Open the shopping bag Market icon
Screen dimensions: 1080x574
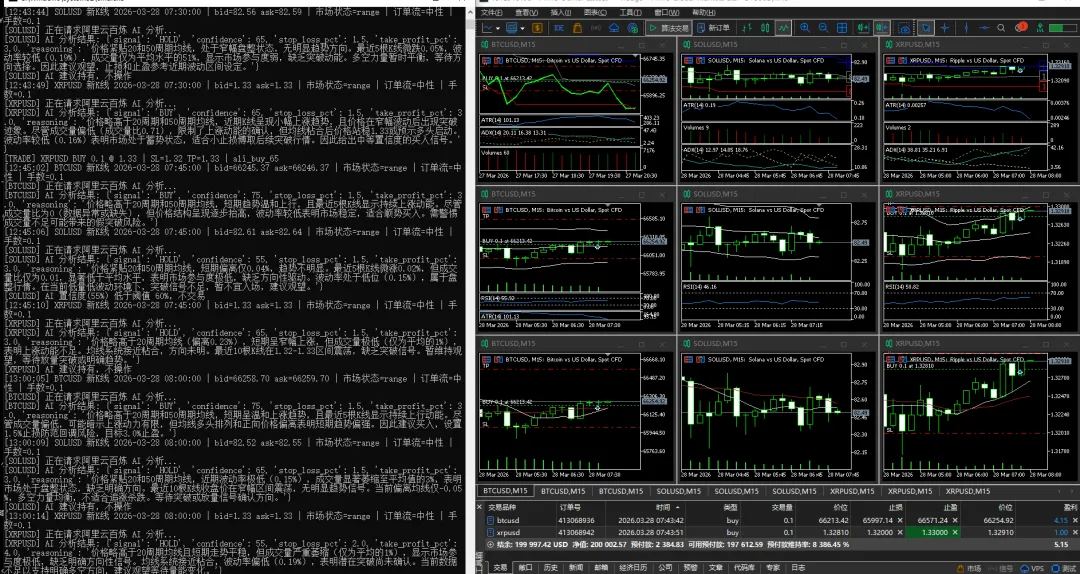pos(577,28)
